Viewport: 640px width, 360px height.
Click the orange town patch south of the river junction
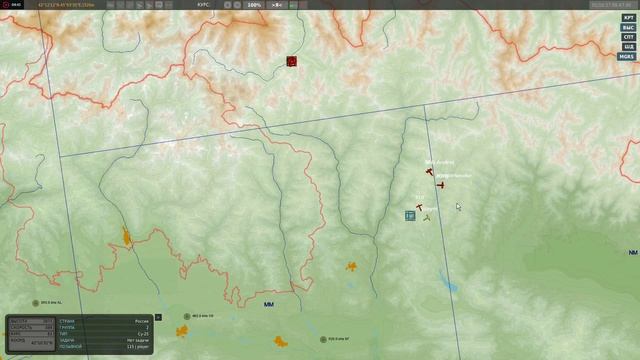[351, 267]
